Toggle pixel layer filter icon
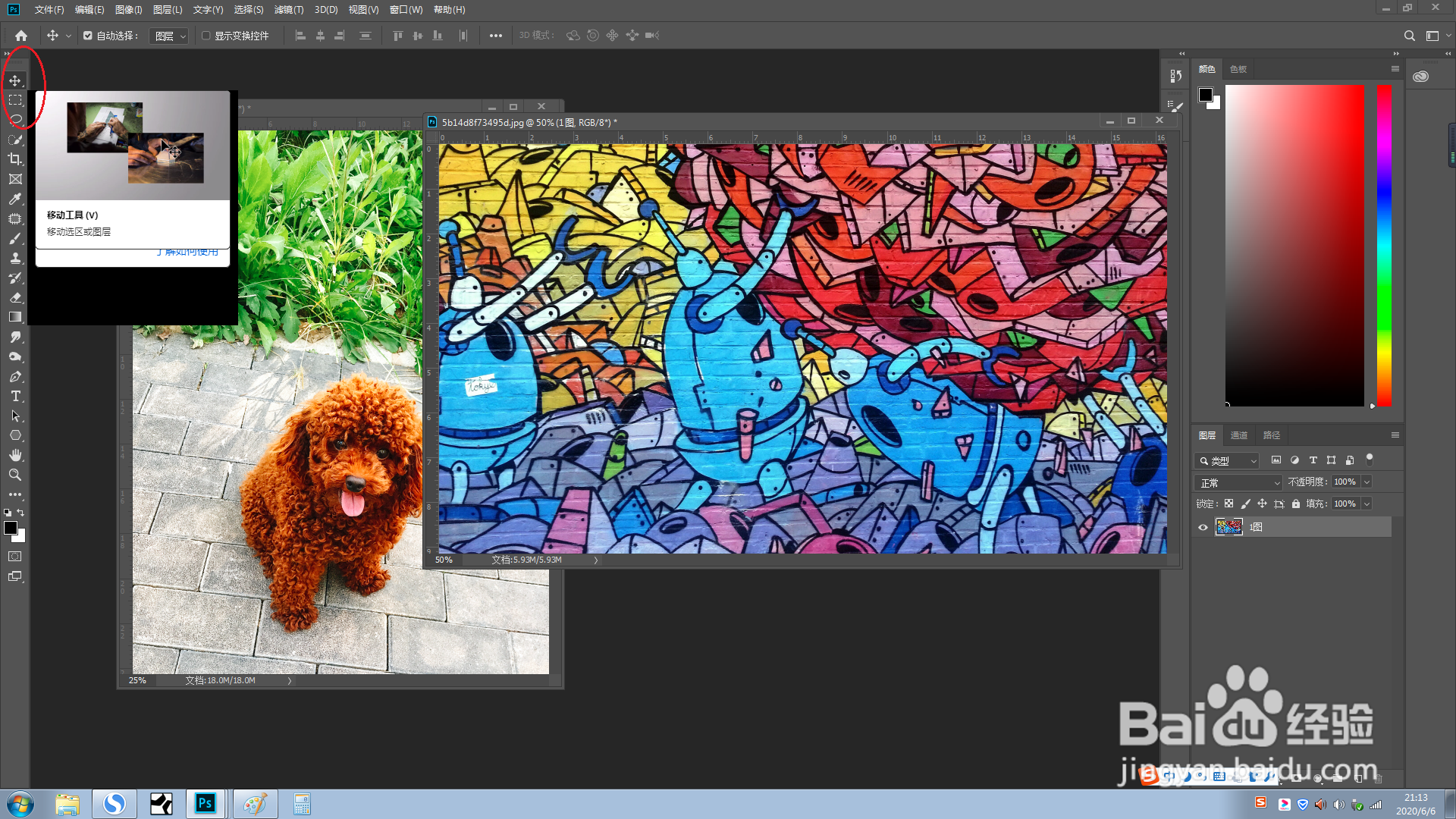1456x819 pixels. [x=1276, y=460]
